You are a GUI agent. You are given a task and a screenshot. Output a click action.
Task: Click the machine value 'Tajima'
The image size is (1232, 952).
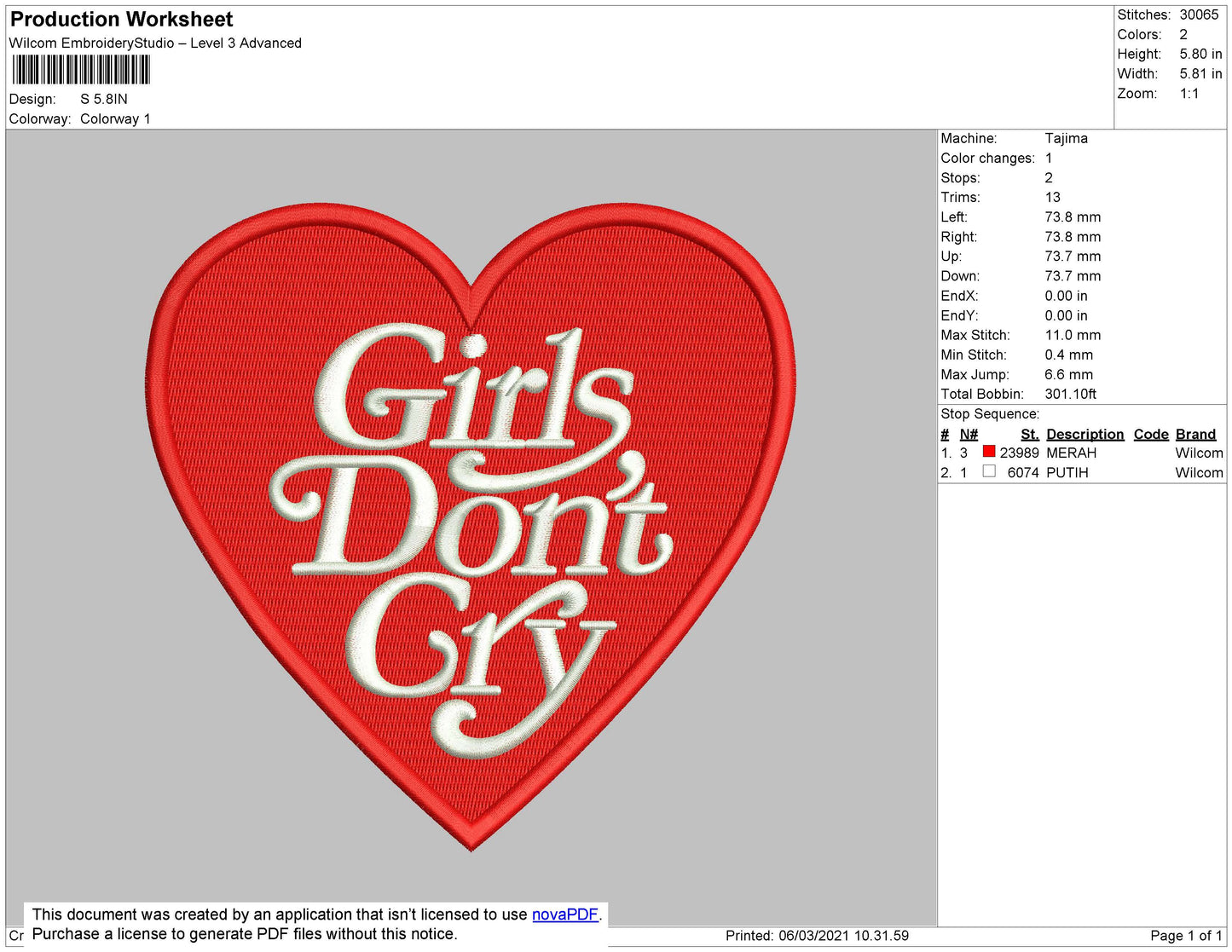coord(1066,138)
